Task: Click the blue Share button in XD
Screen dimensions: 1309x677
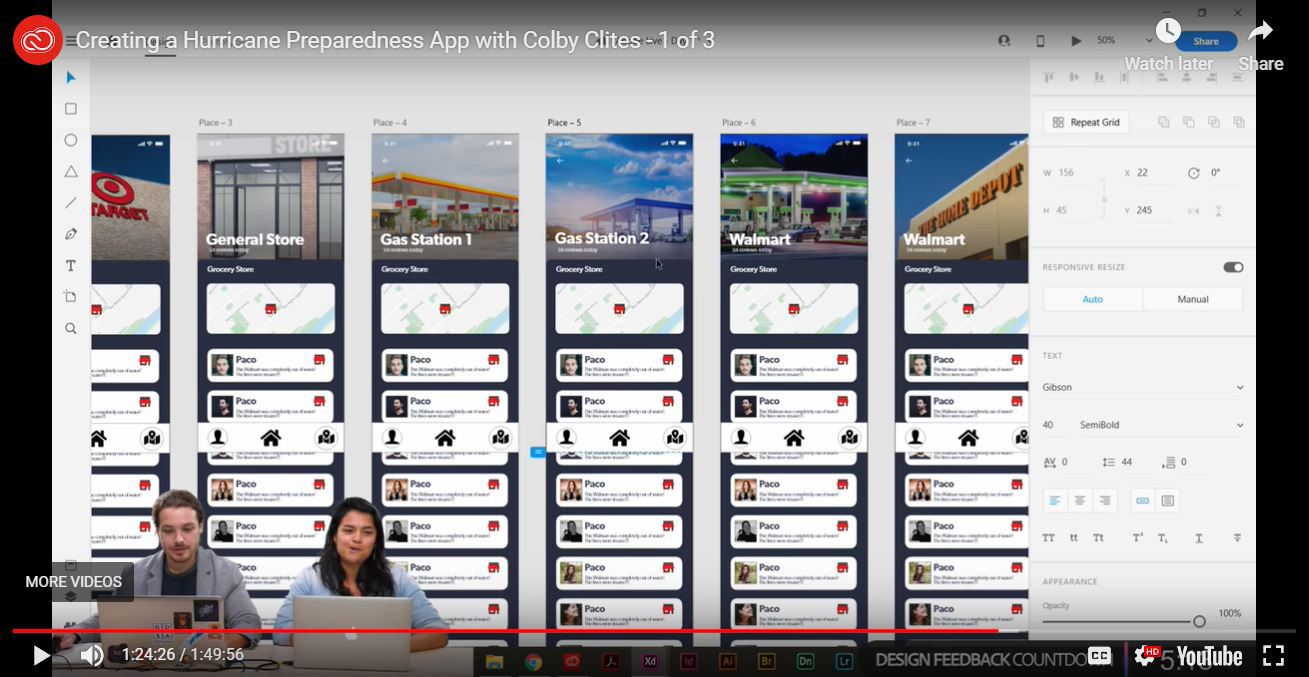Action: [1206, 41]
